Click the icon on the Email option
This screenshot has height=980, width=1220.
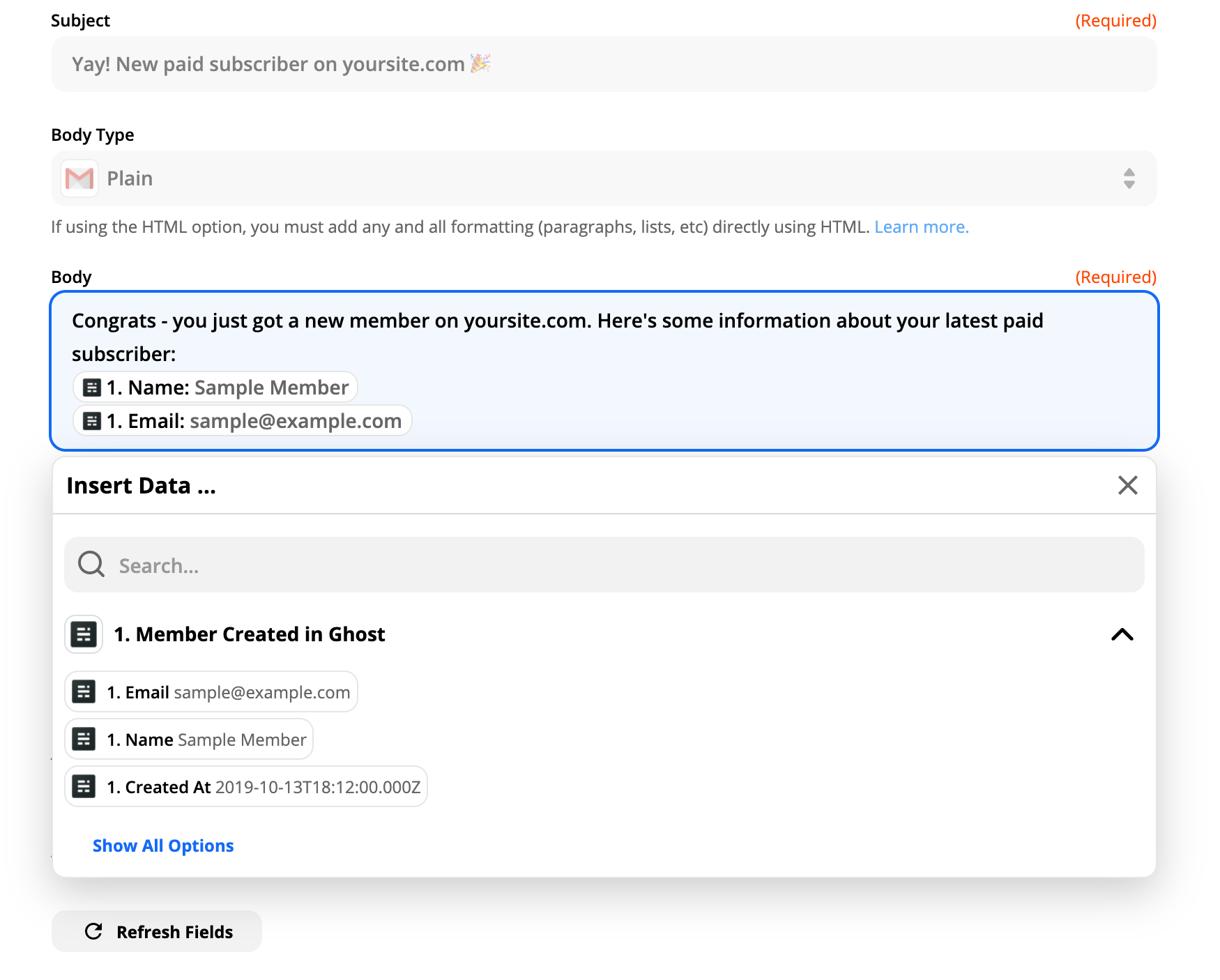84,692
